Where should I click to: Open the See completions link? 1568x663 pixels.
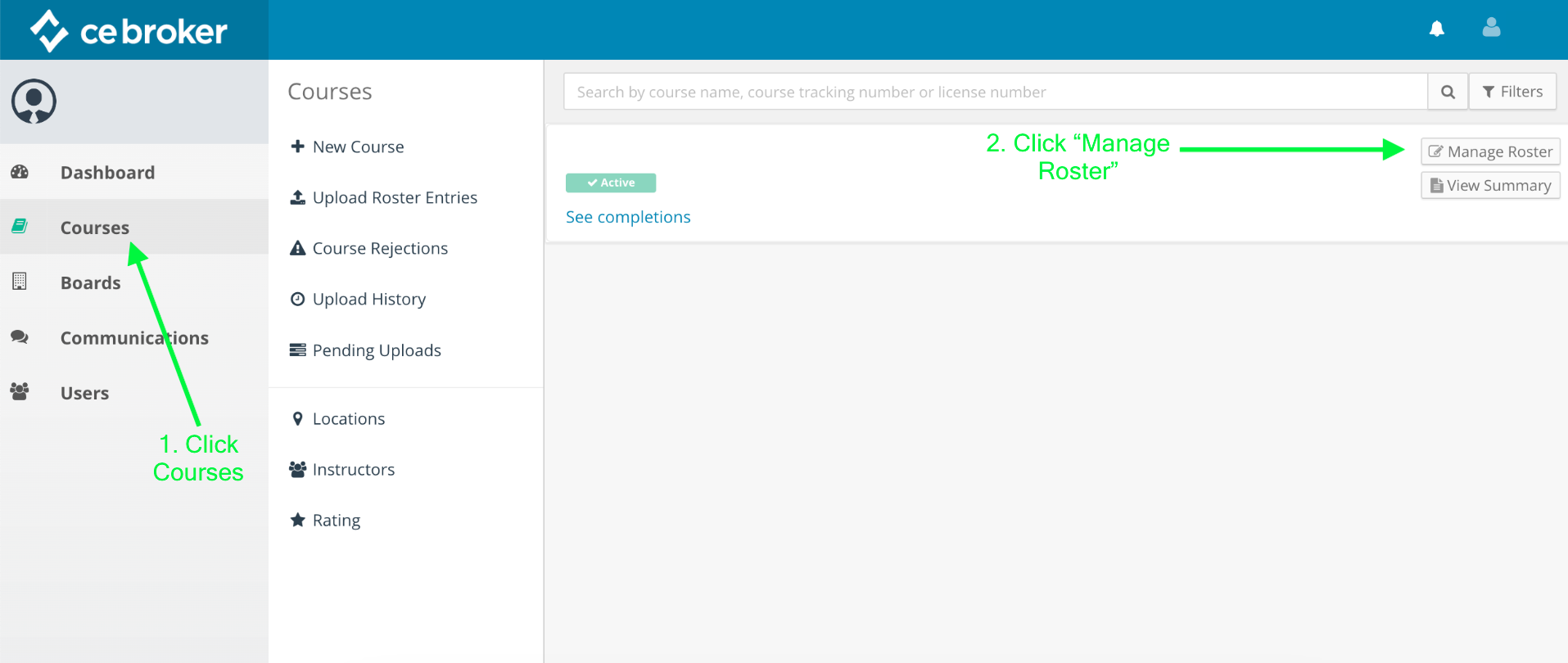tap(628, 217)
